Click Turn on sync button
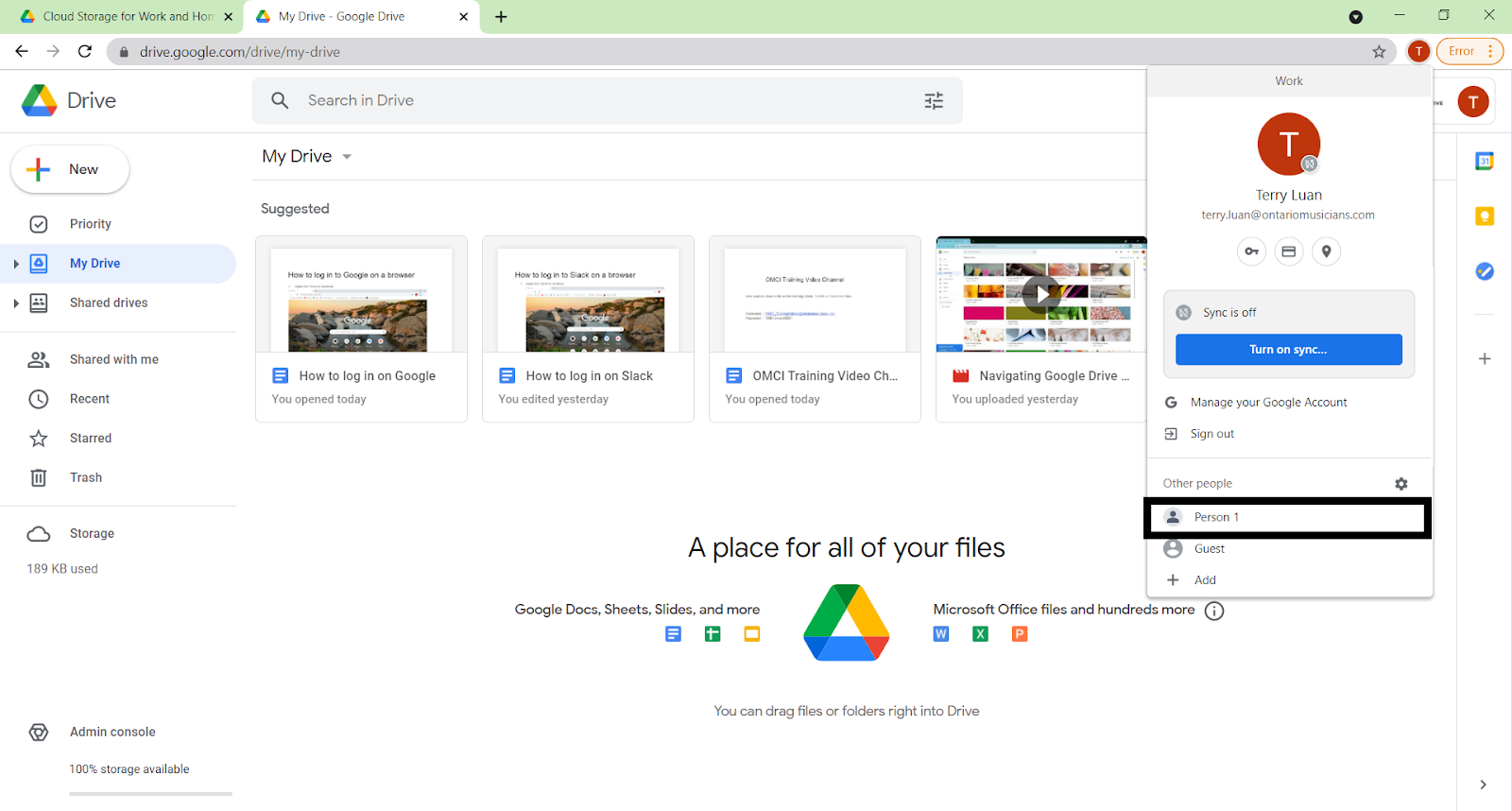 (x=1288, y=350)
